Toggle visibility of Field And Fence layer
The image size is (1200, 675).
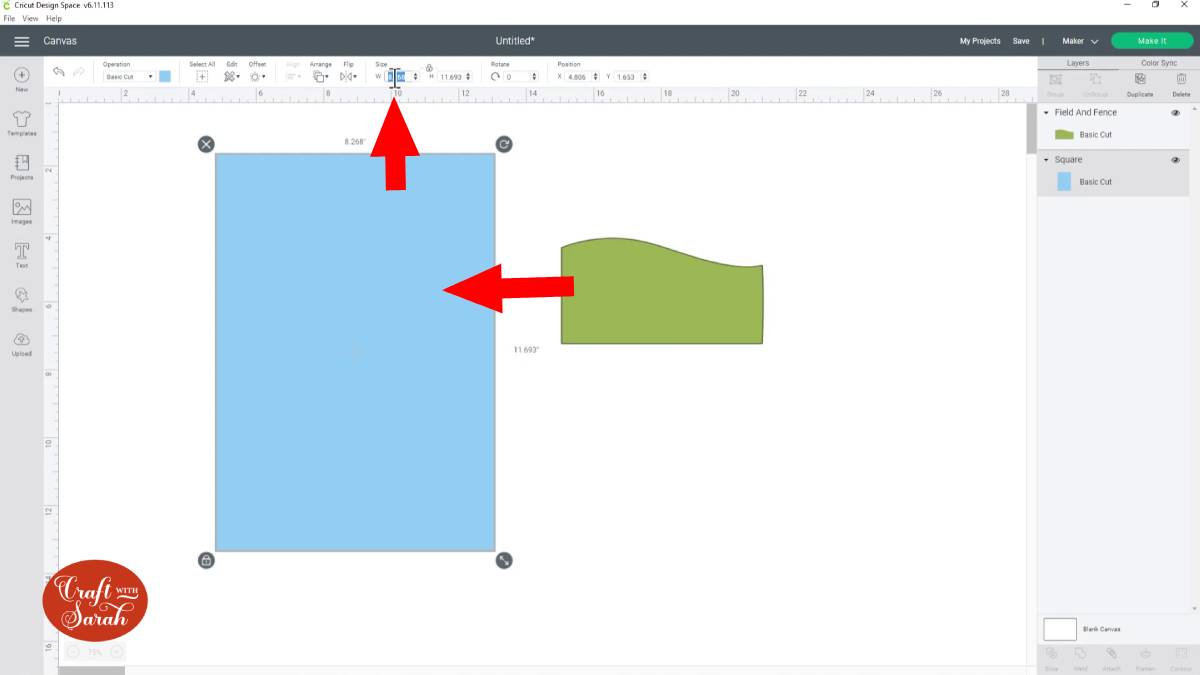pyautogui.click(x=1176, y=113)
